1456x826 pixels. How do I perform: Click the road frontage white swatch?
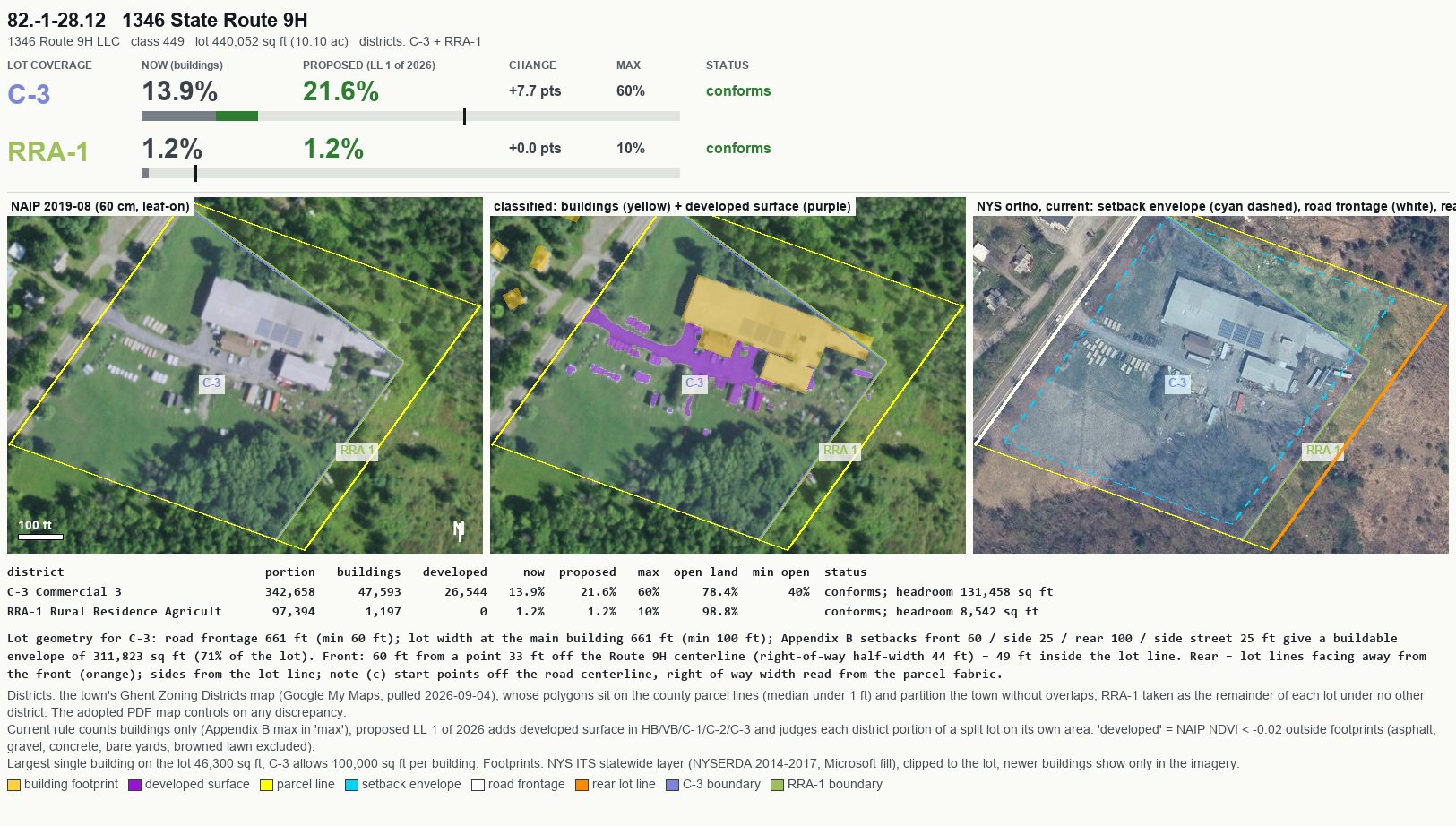(478, 785)
